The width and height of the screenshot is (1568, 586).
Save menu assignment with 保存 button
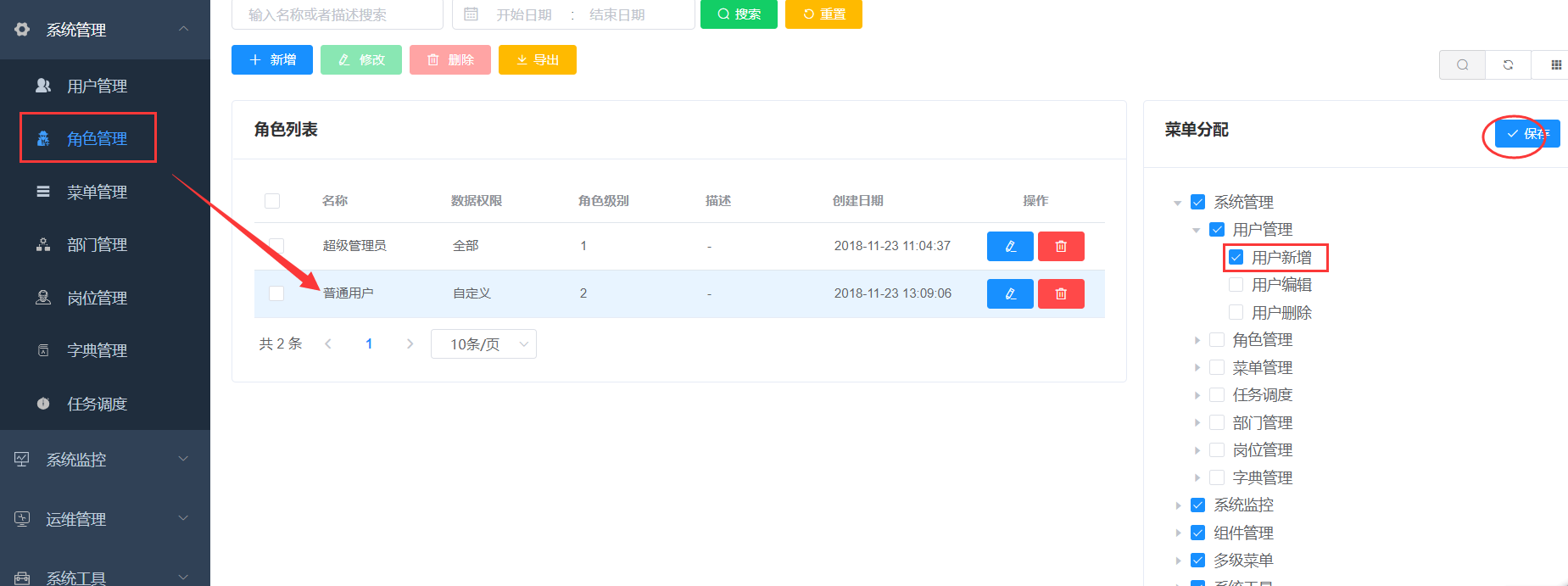(1527, 133)
